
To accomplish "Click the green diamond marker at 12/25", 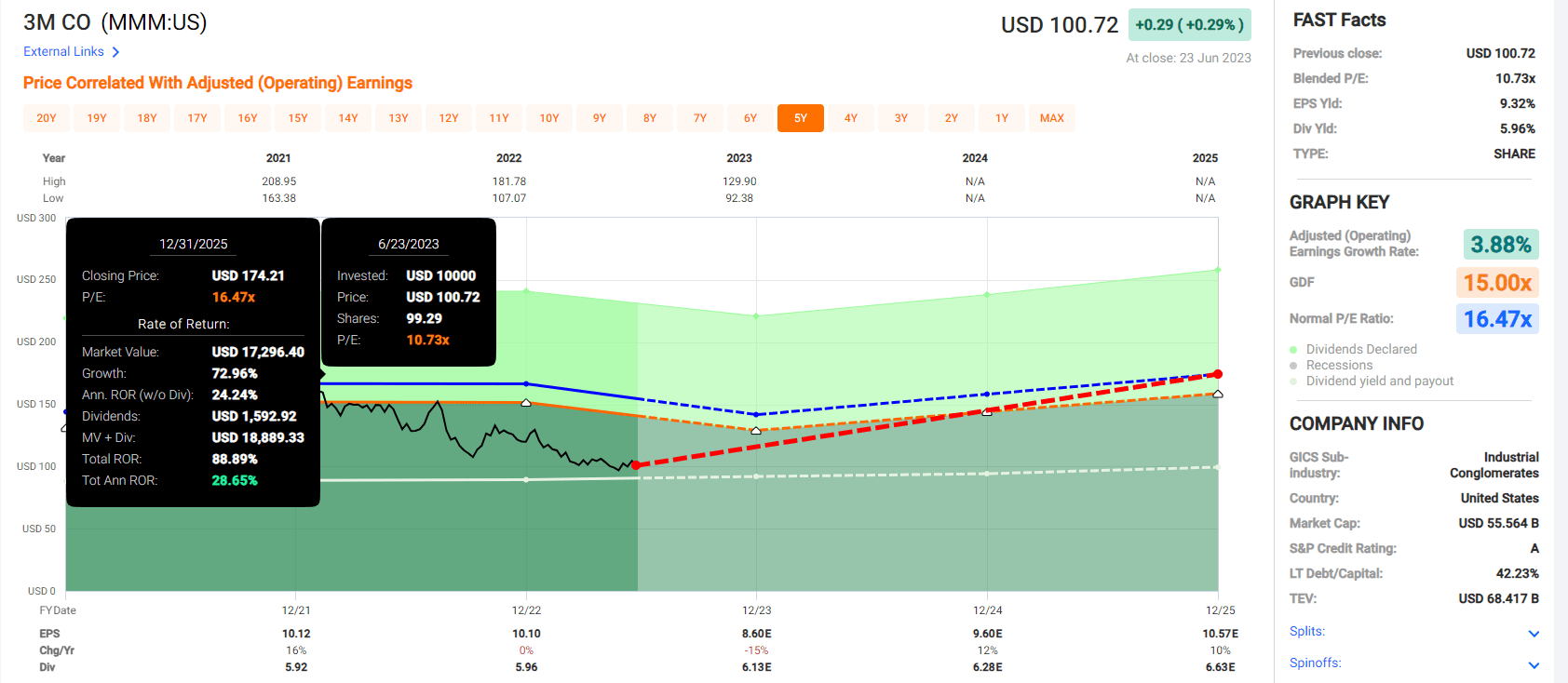I will pyautogui.click(x=1218, y=270).
